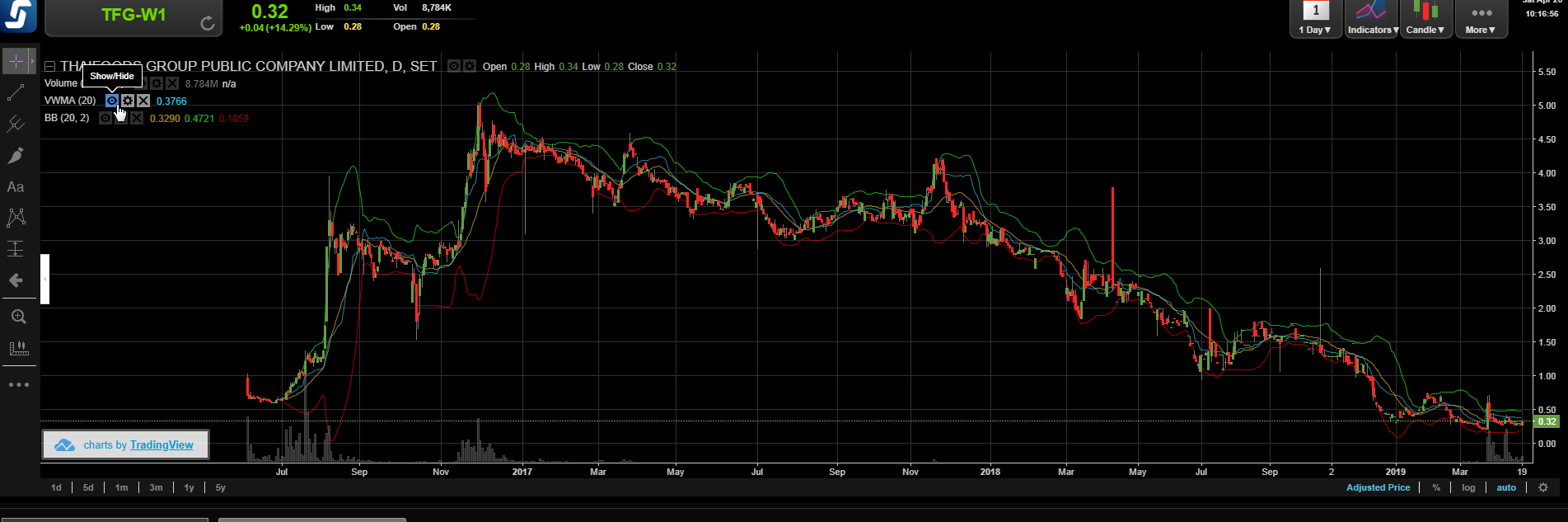Click the back arrow in left toolbar
Viewport: 1568px width, 522px height.
pyautogui.click(x=16, y=280)
